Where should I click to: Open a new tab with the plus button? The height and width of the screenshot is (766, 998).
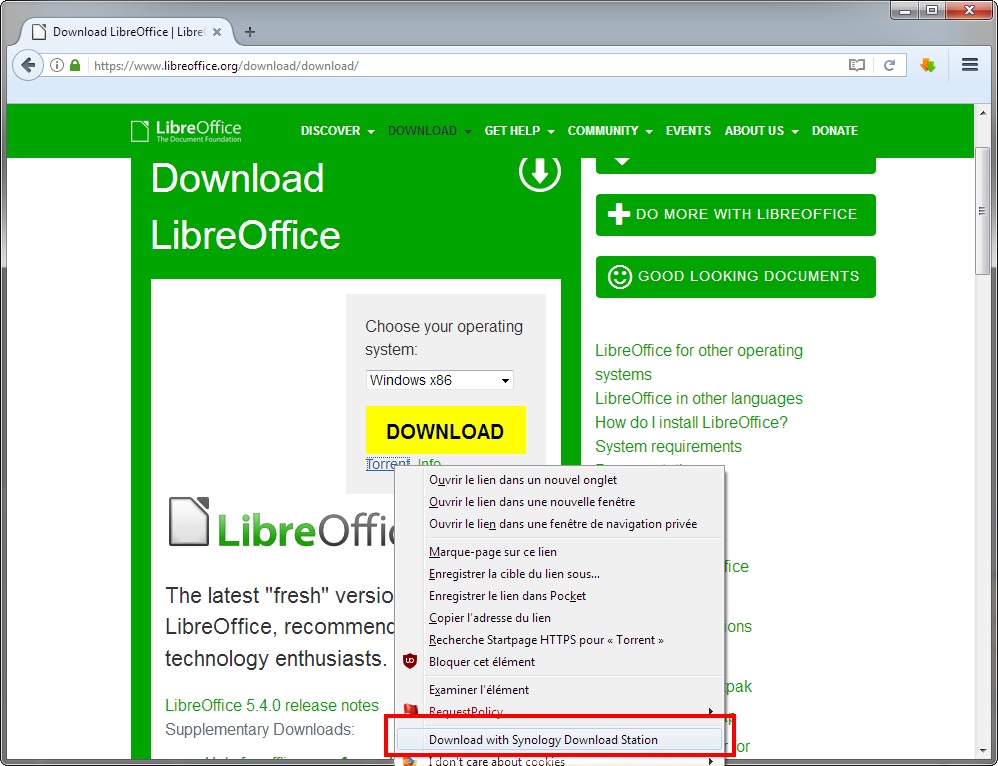tap(250, 32)
